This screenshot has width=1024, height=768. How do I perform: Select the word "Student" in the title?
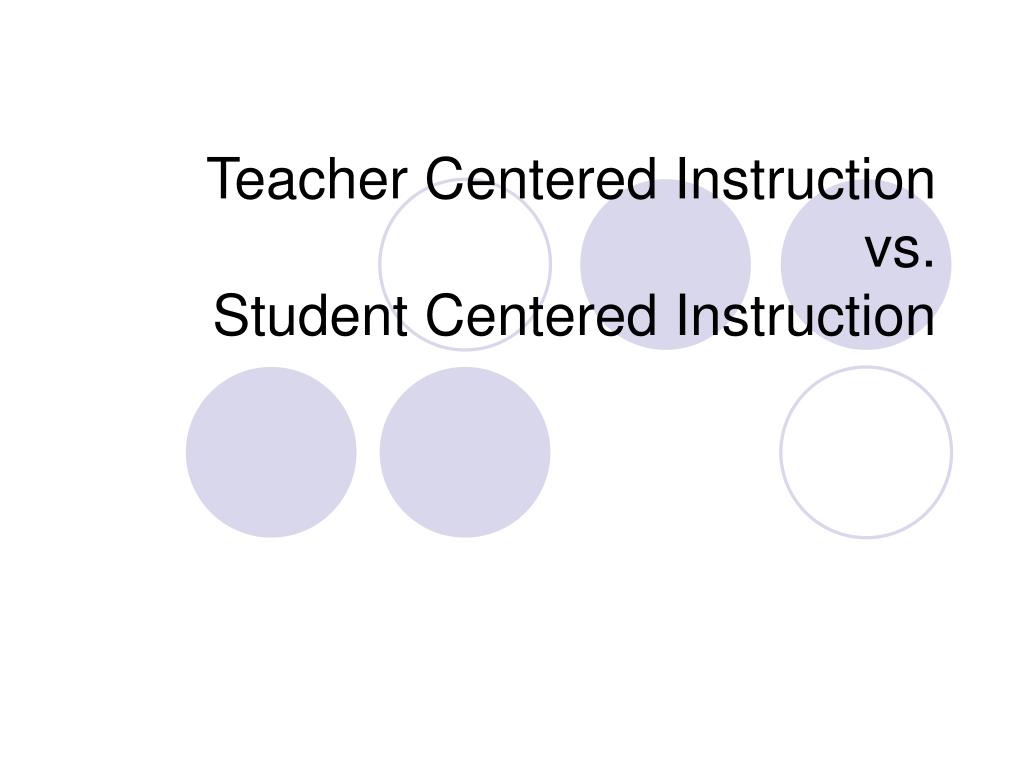[x=311, y=315]
